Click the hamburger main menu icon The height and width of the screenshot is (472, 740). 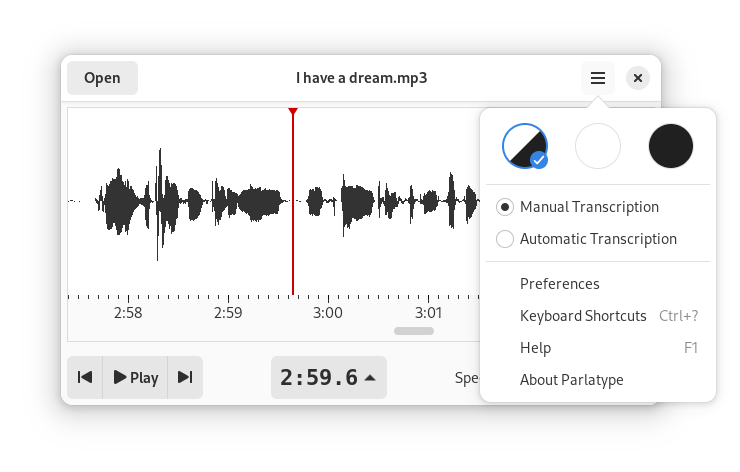tap(597, 78)
